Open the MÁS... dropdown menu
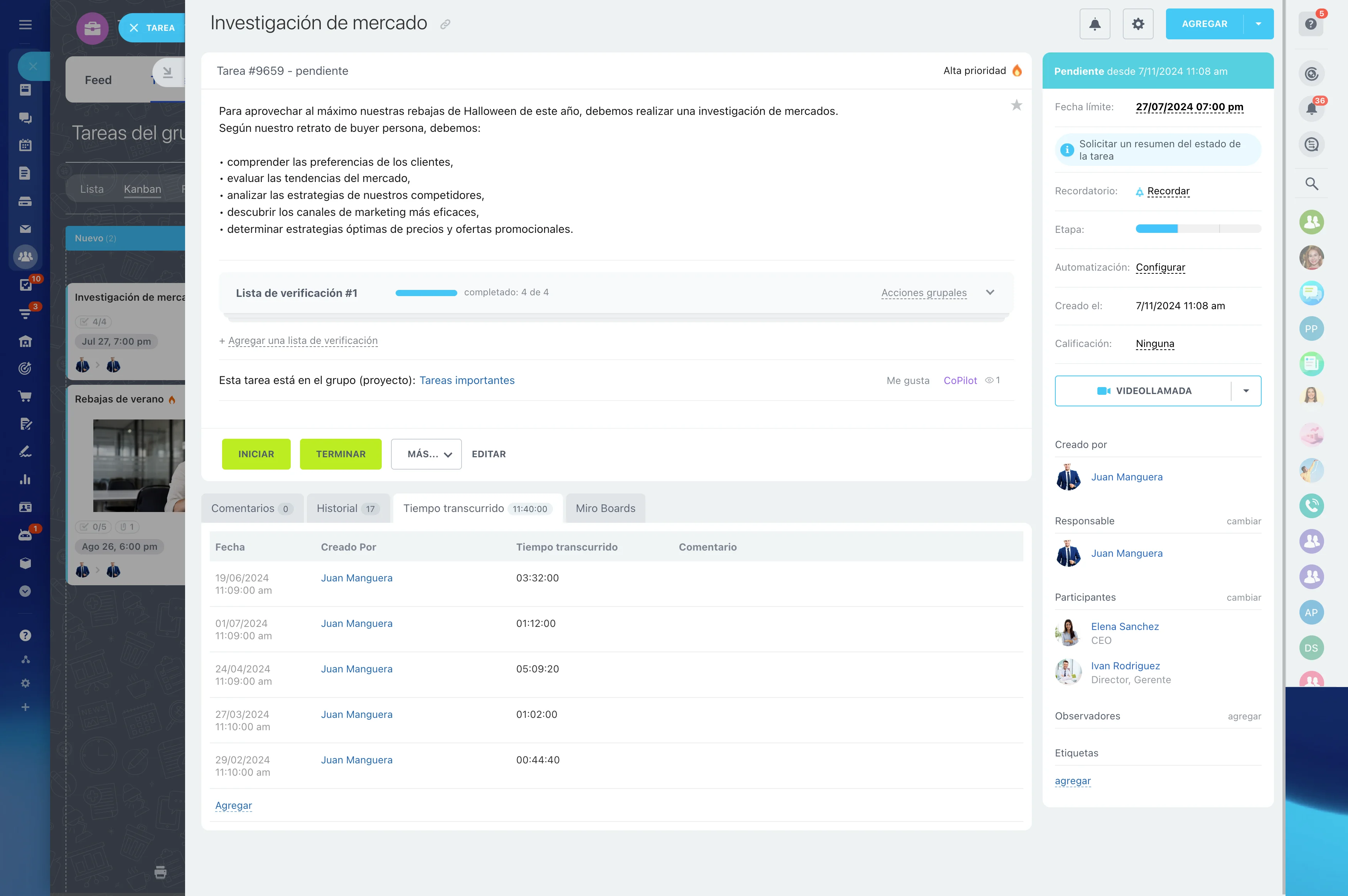Screen dimensions: 1348x896 tap(426, 454)
